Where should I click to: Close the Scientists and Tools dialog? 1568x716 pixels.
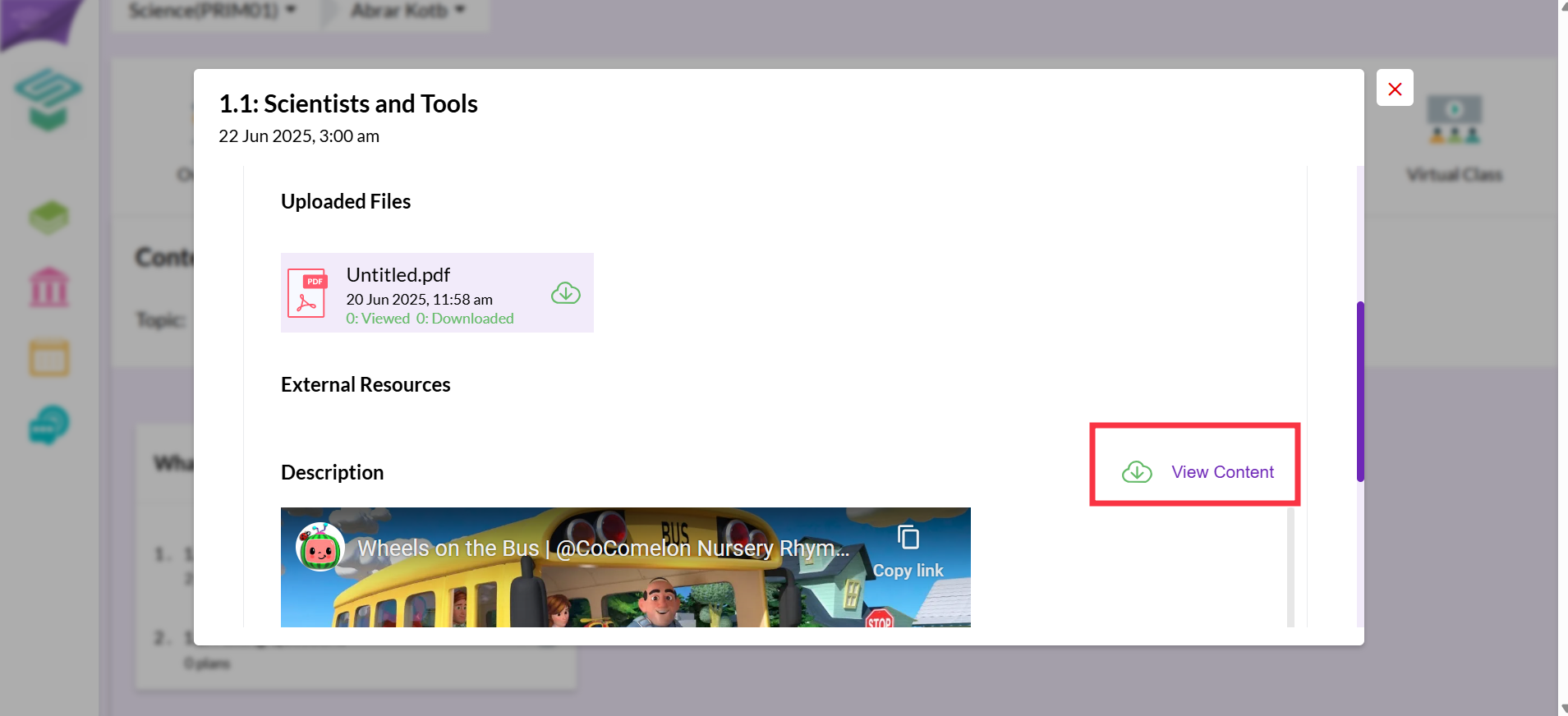pyautogui.click(x=1395, y=88)
